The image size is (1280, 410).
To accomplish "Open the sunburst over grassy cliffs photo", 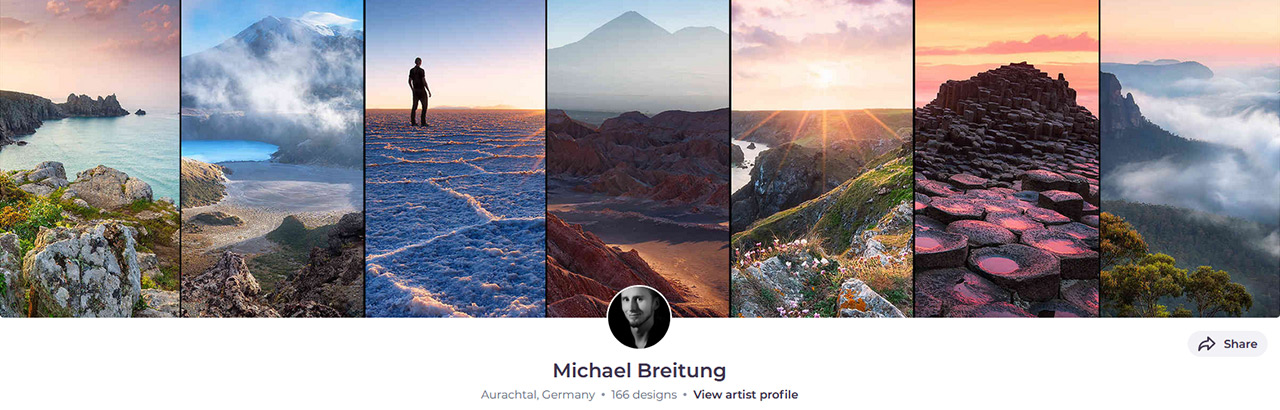I will coord(822,158).
